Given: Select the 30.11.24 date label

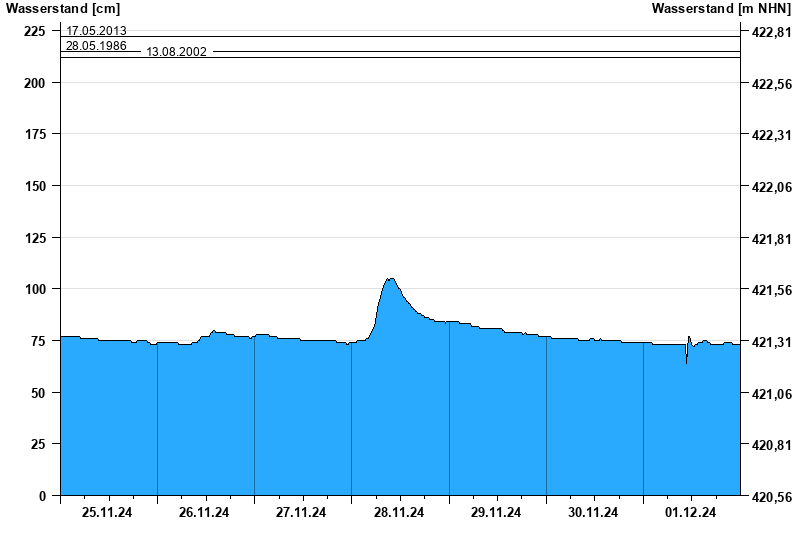Looking at the screenshot, I should (x=593, y=513).
